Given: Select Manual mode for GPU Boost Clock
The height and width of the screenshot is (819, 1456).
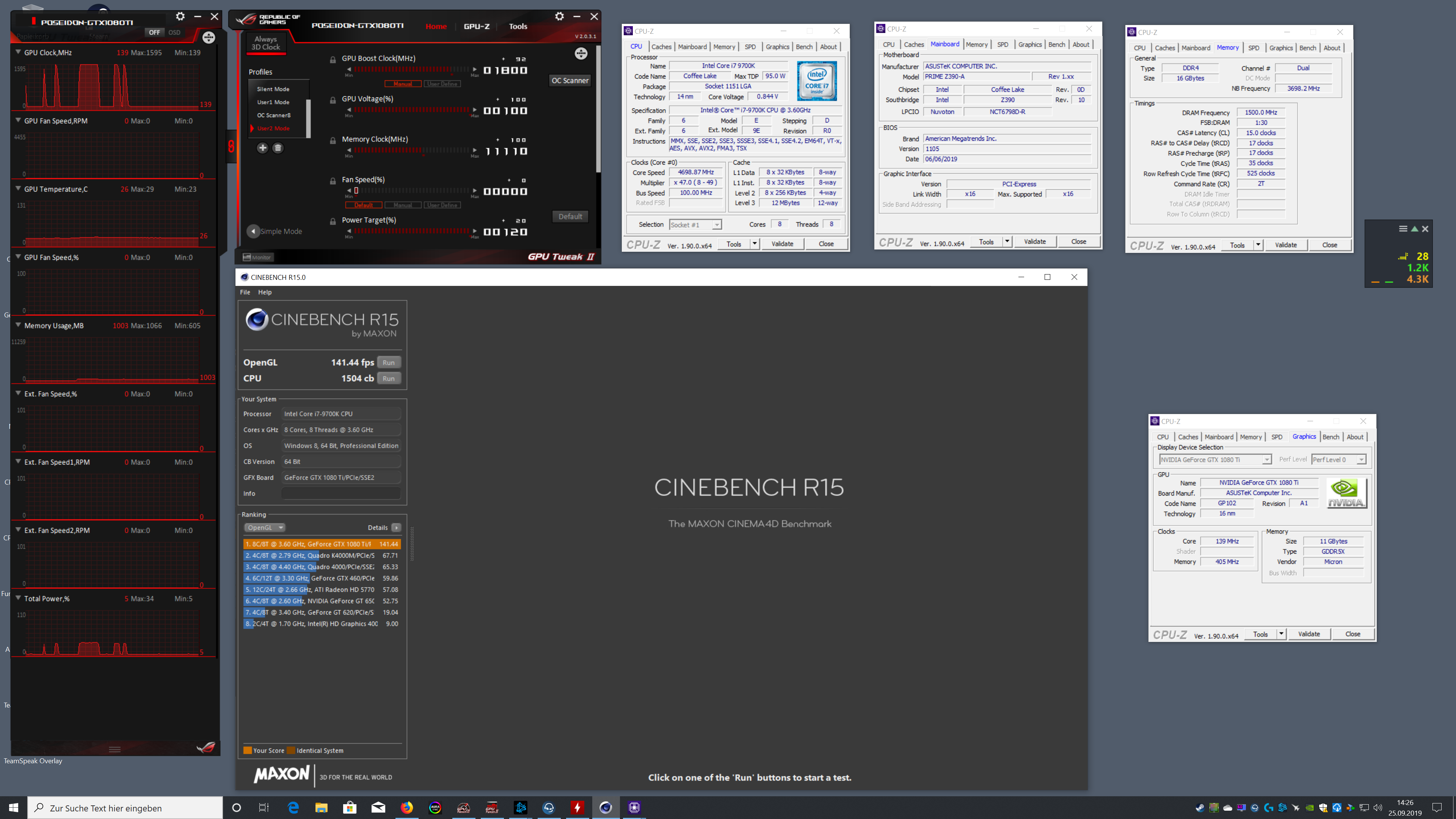Looking at the screenshot, I should click(403, 84).
